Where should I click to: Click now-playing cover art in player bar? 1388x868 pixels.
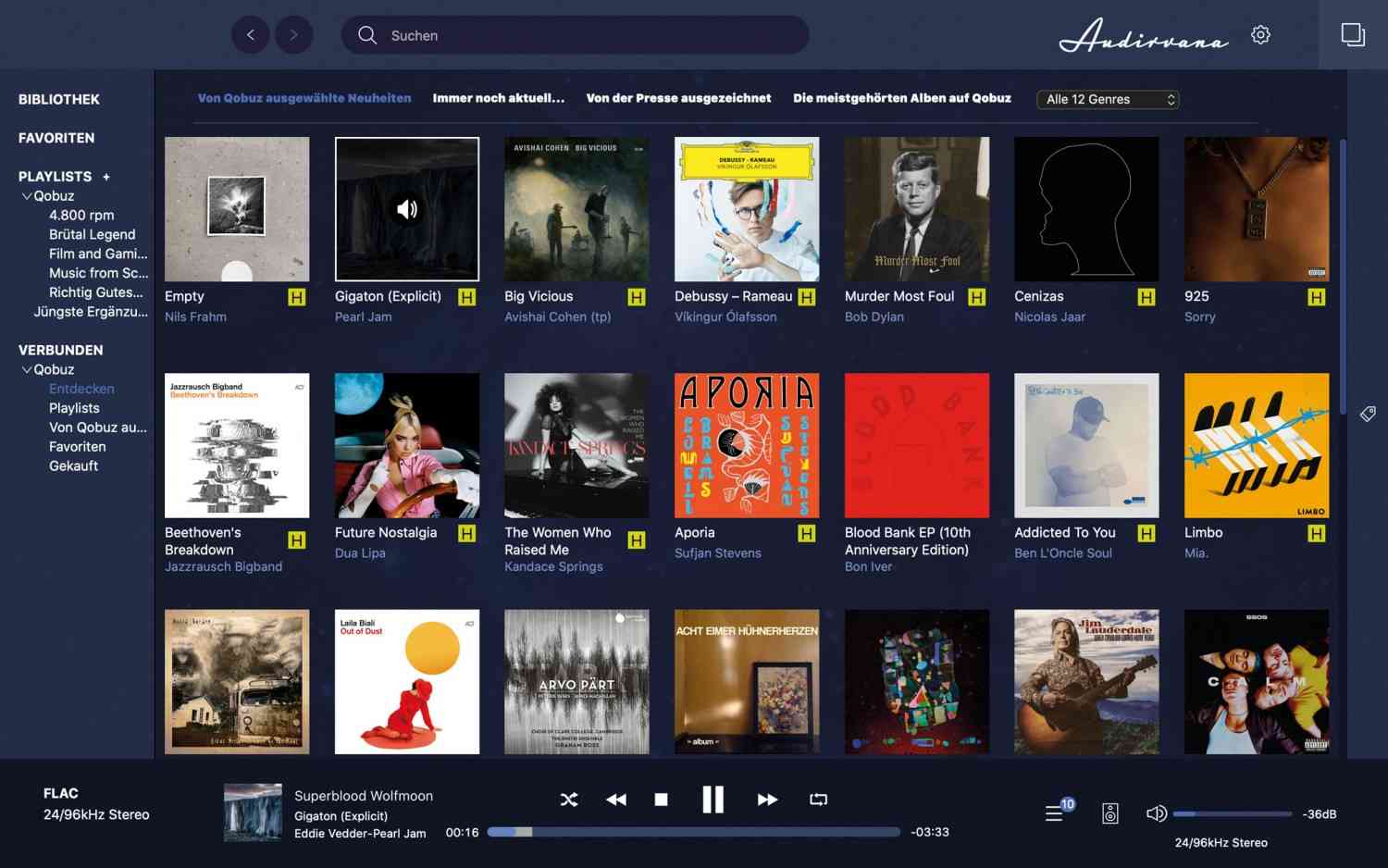(x=253, y=812)
